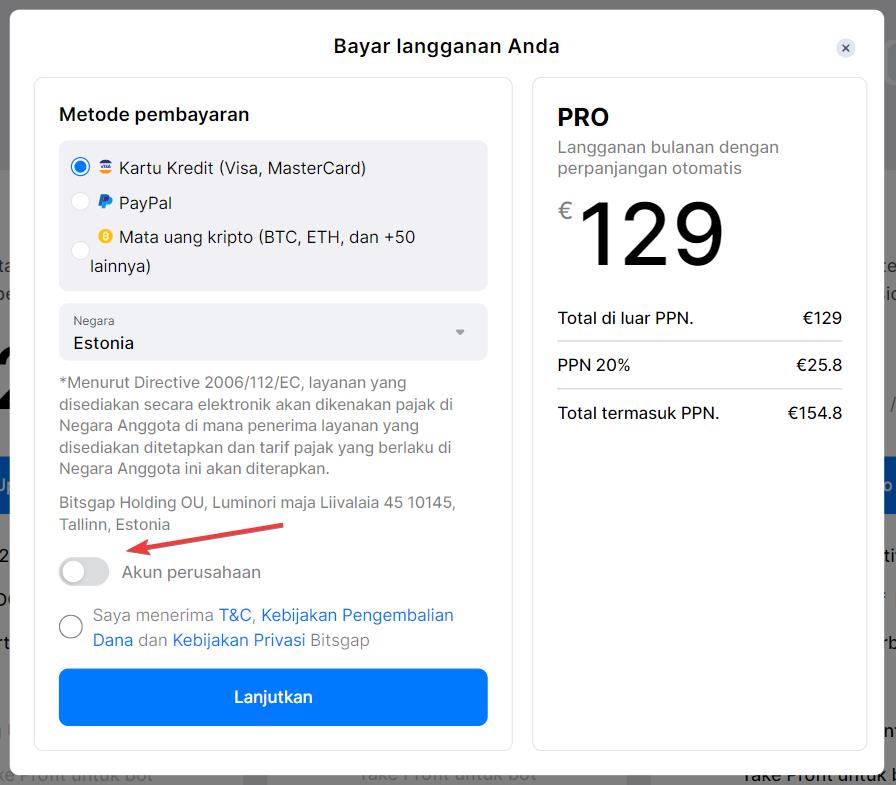Click the Visa/MasterCard card icon
This screenshot has height=785, width=896.
pos(105,167)
